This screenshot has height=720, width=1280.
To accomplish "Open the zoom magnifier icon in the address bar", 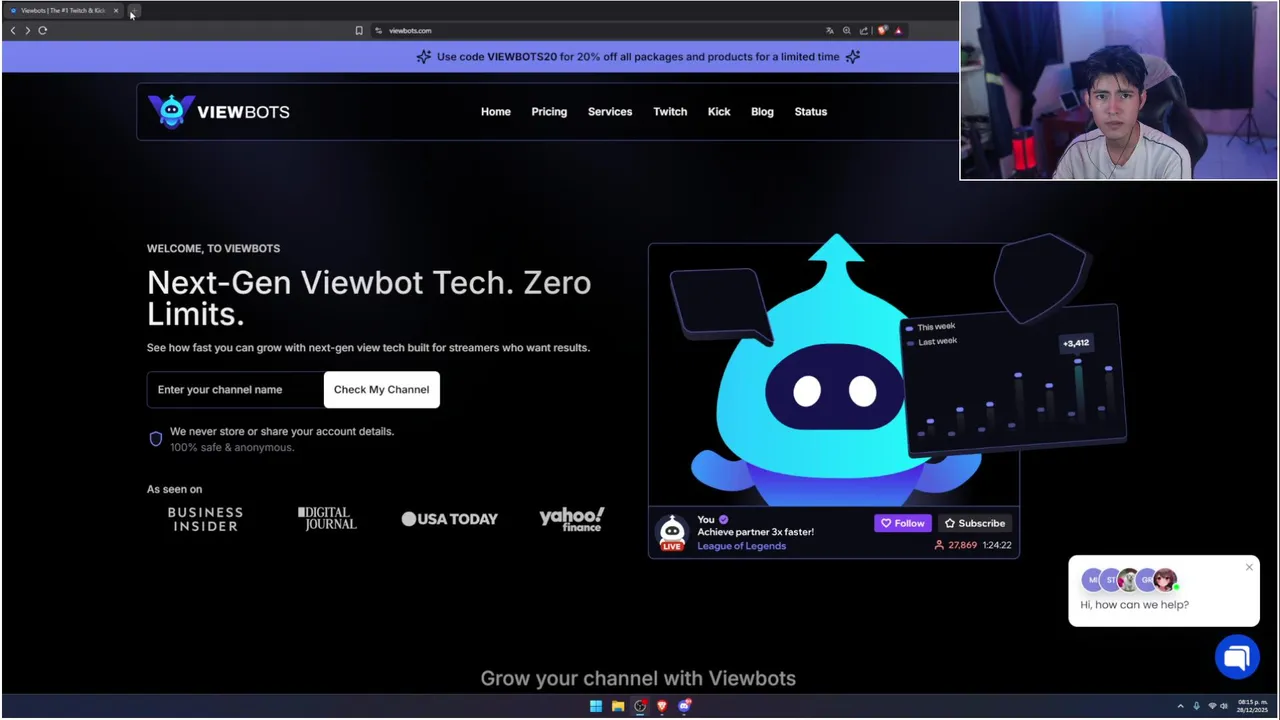I will (847, 30).
